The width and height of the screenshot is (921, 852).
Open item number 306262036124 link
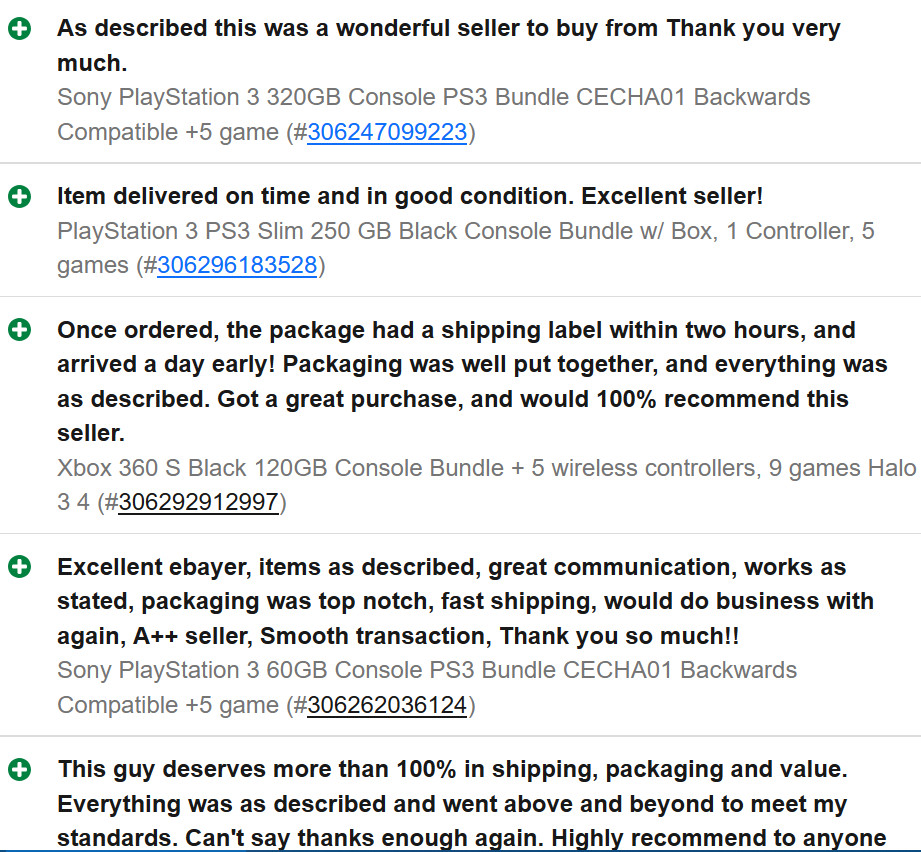387,705
